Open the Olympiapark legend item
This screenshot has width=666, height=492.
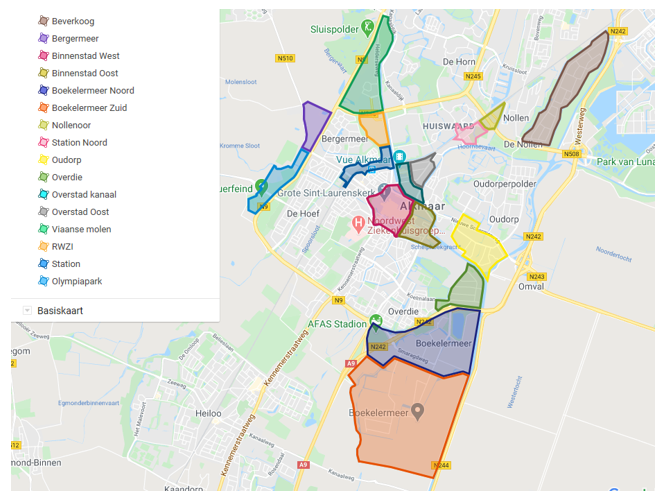click(77, 281)
